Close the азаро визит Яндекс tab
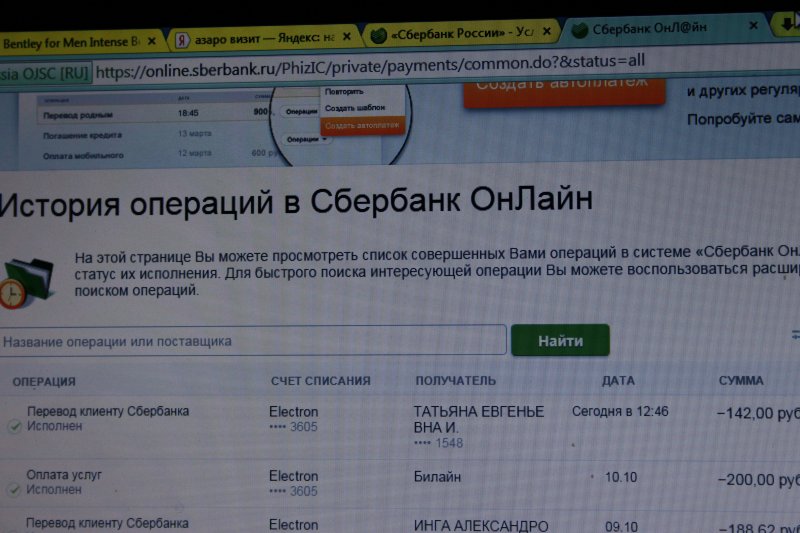800x533 pixels. pyautogui.click(x=346, y=36)
